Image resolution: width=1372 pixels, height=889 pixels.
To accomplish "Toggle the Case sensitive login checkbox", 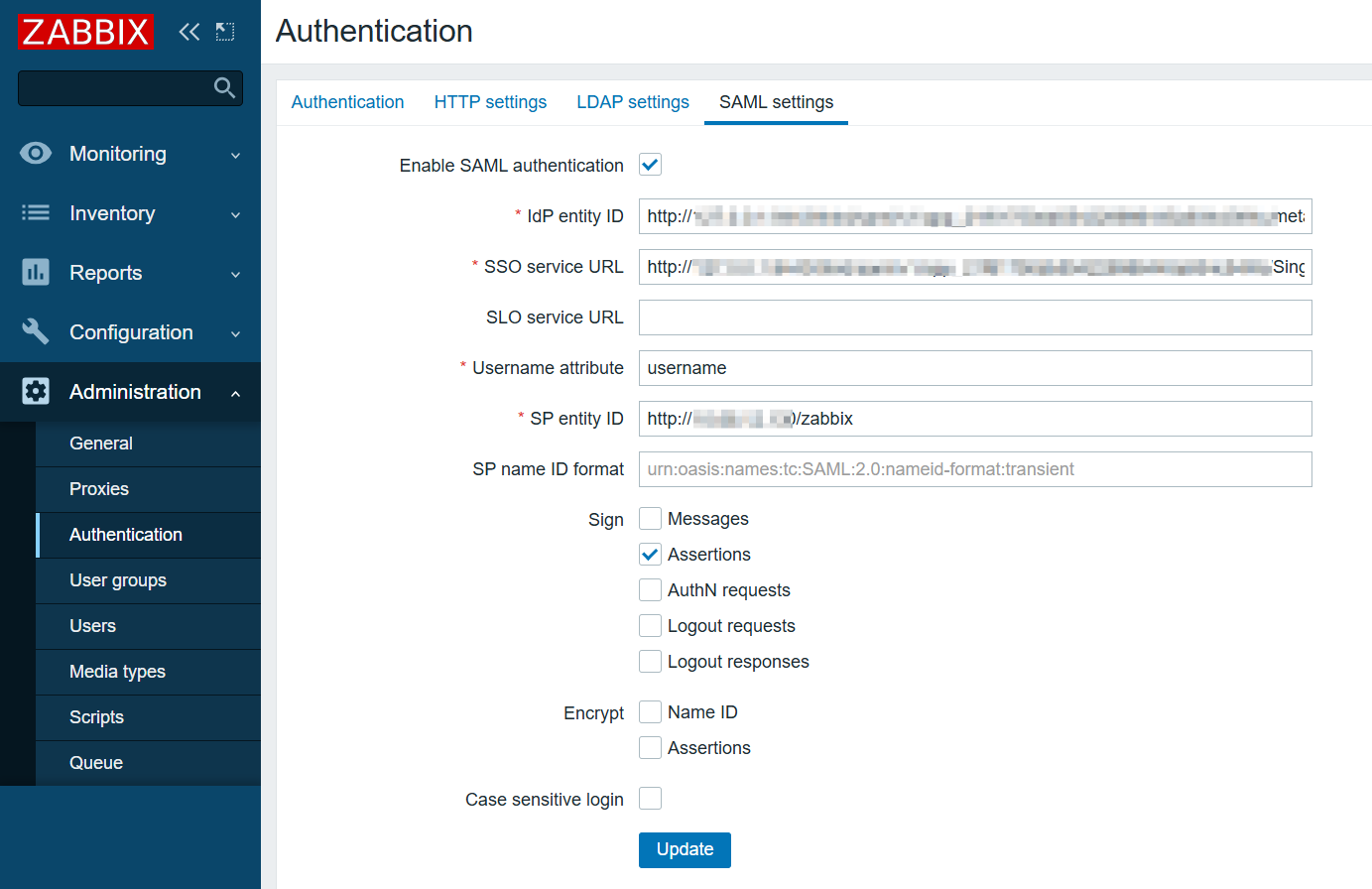I will pos(650,799).
